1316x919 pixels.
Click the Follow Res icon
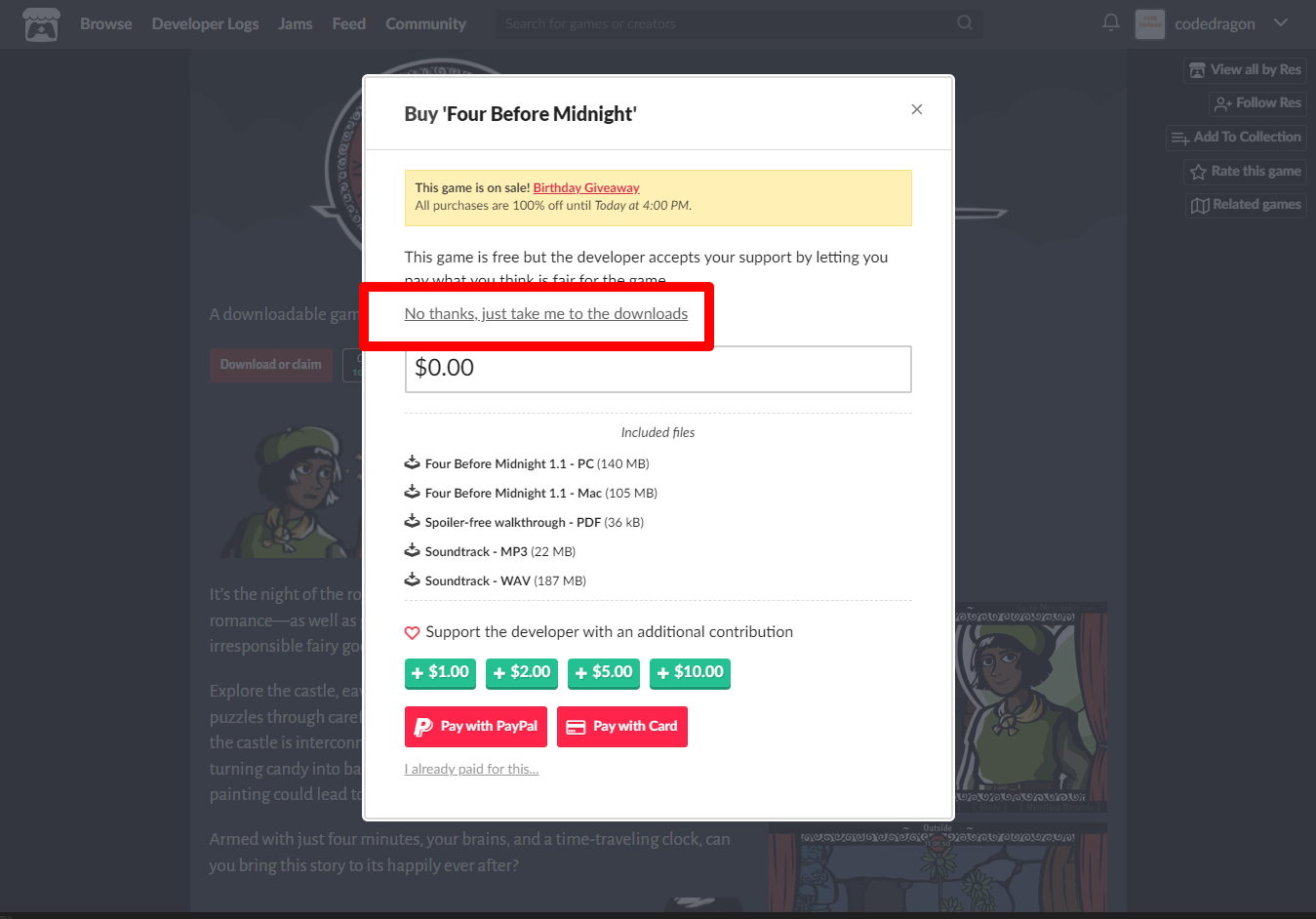(x=1222, y=103)
